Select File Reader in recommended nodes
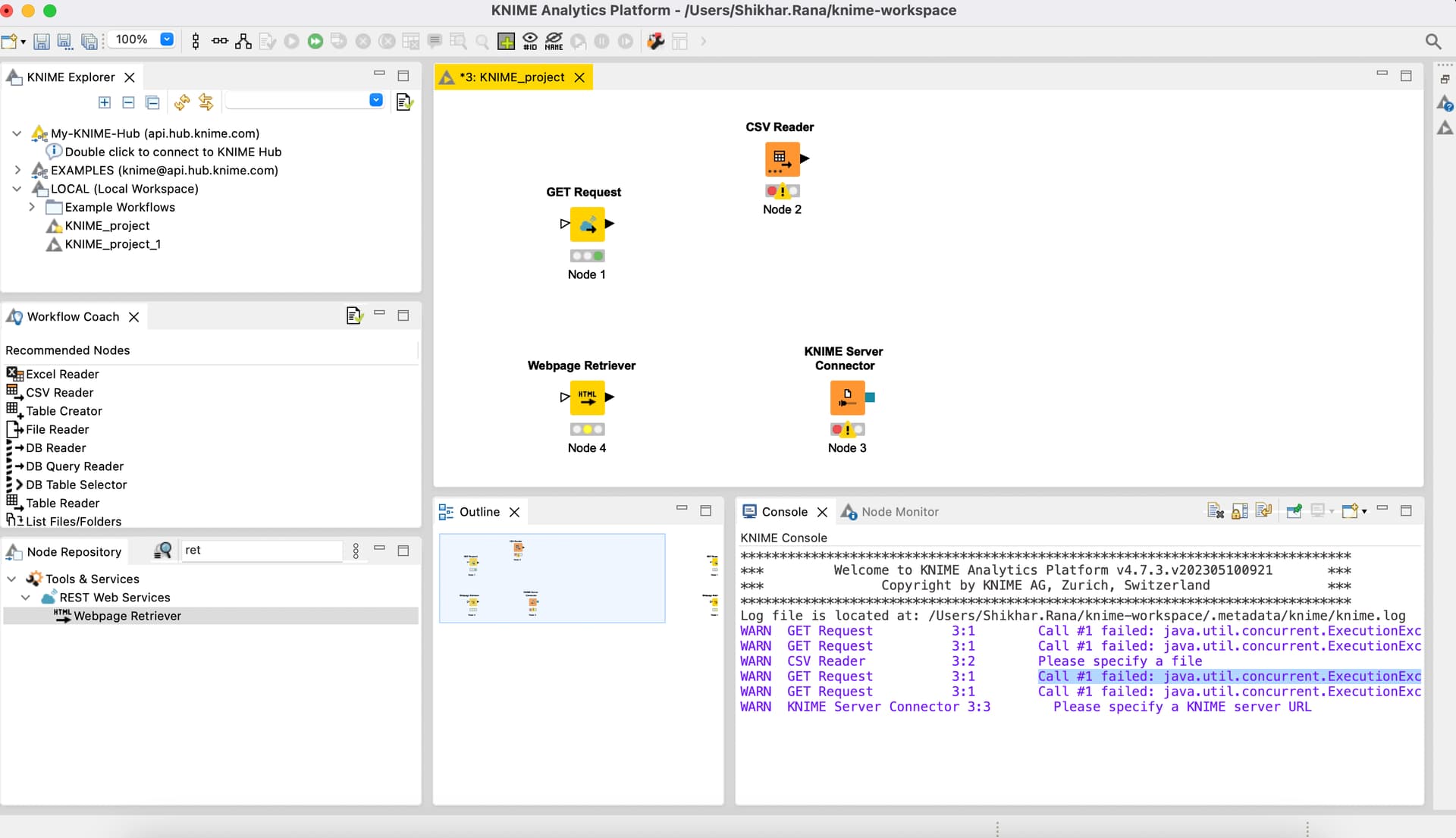Image resolution: width=1456 pixels, height=838 pixels. (58, 429)
